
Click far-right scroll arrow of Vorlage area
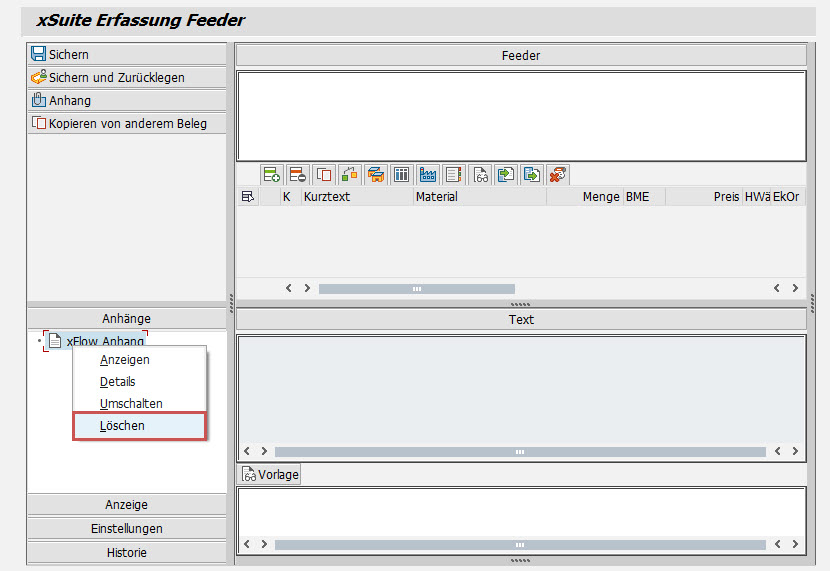[795, 545]
